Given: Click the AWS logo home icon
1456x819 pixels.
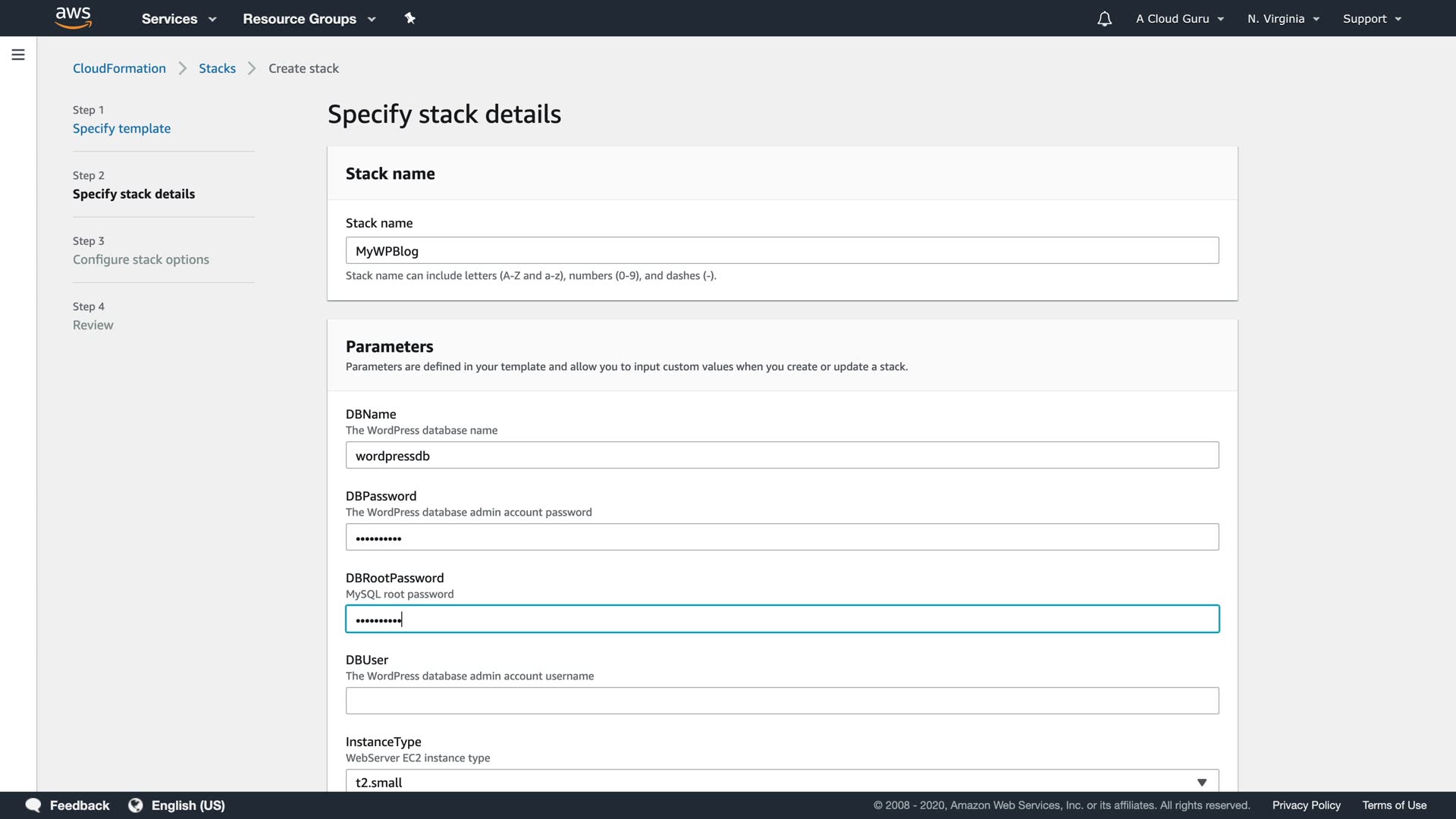Looking at the screenshot, I should tap(74, 17).
